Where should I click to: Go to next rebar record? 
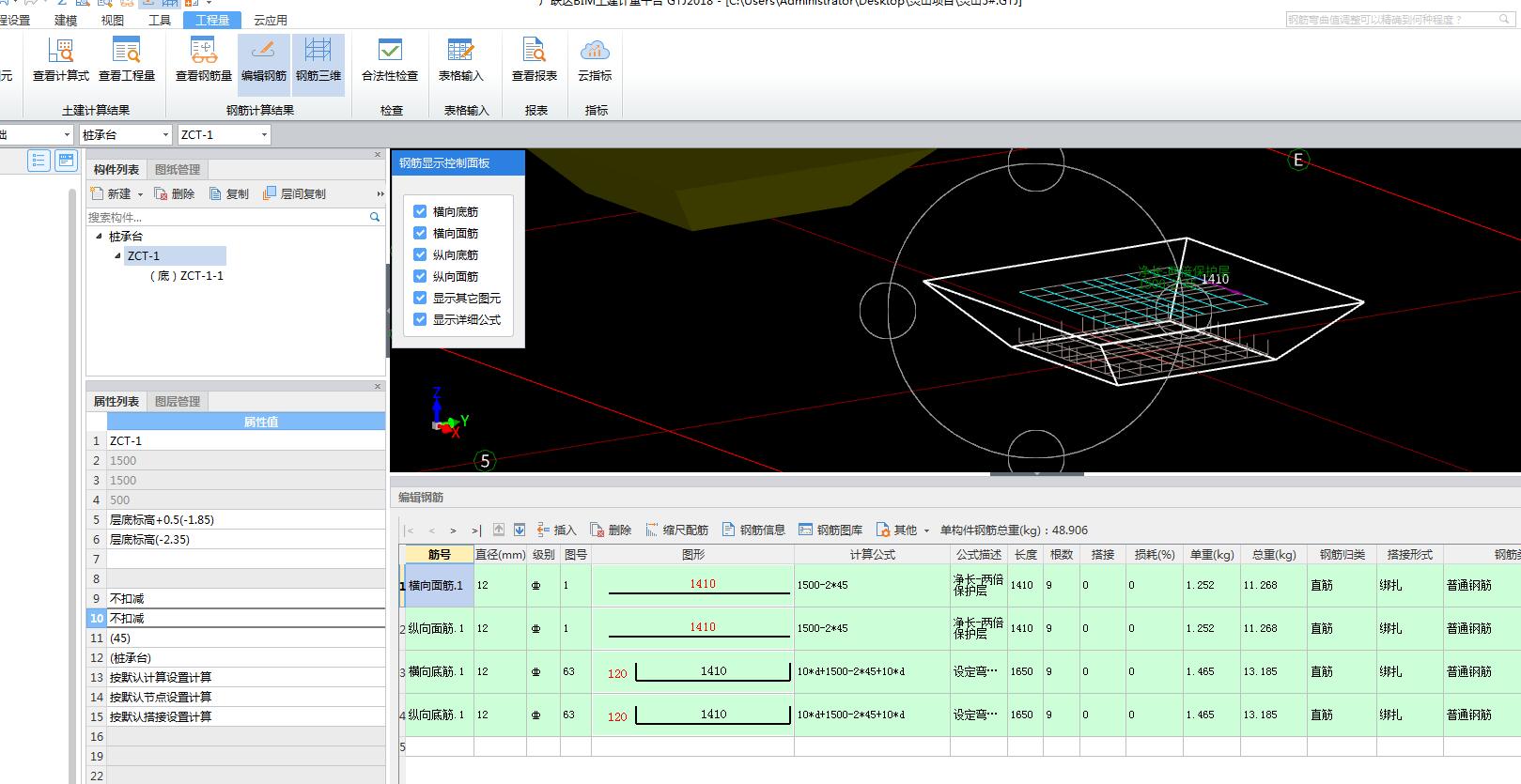454,530
